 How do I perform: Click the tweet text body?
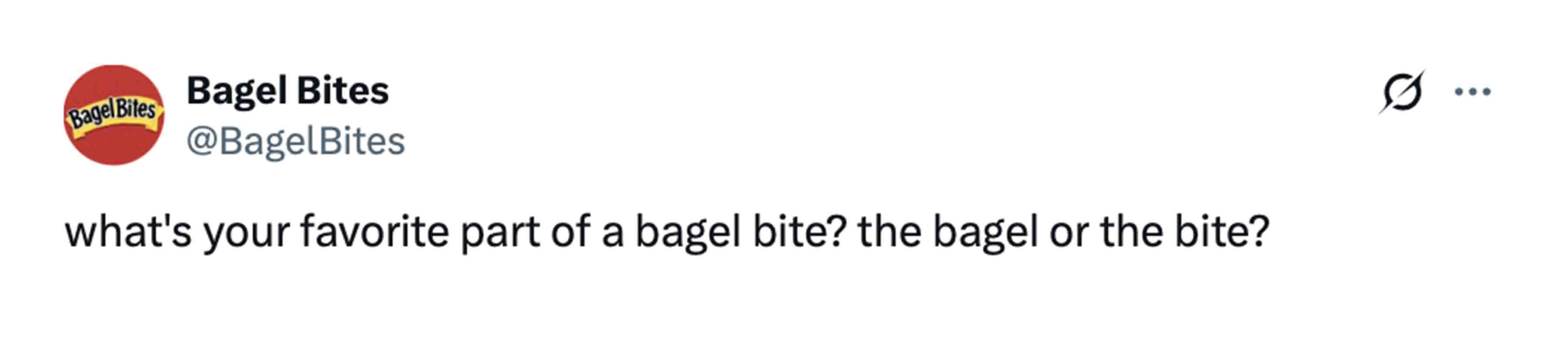666,232
